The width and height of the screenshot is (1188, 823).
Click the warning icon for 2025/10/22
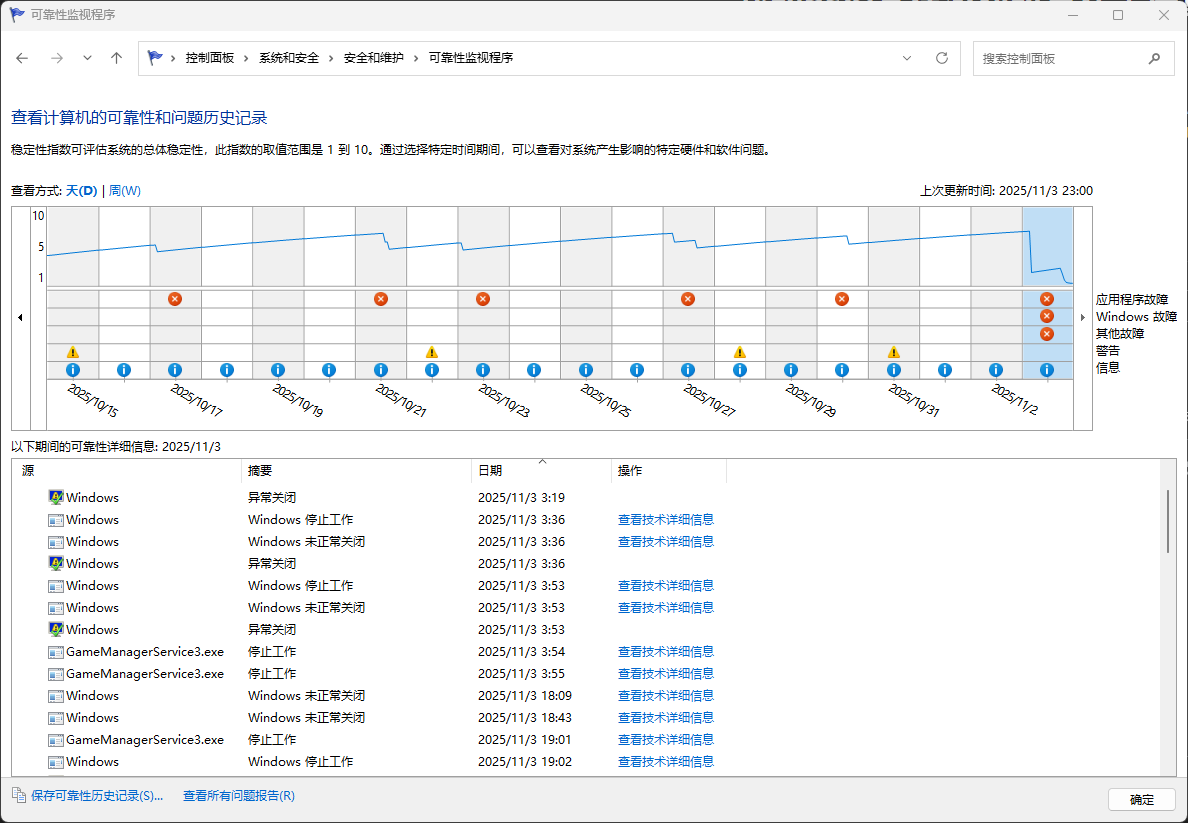click(432, 352)
